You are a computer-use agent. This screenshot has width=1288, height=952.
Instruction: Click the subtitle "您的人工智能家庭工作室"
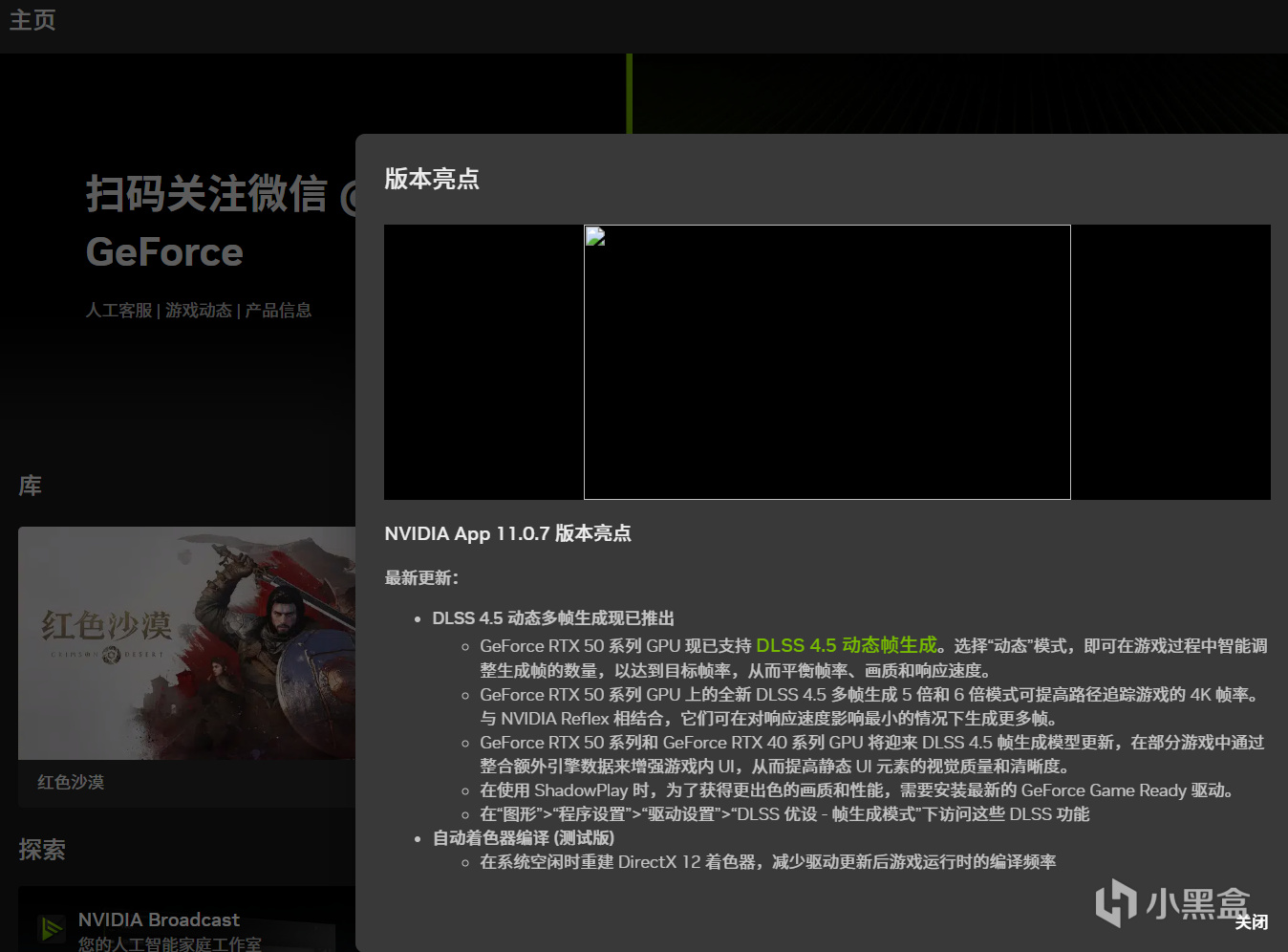[x=169, y=943]
